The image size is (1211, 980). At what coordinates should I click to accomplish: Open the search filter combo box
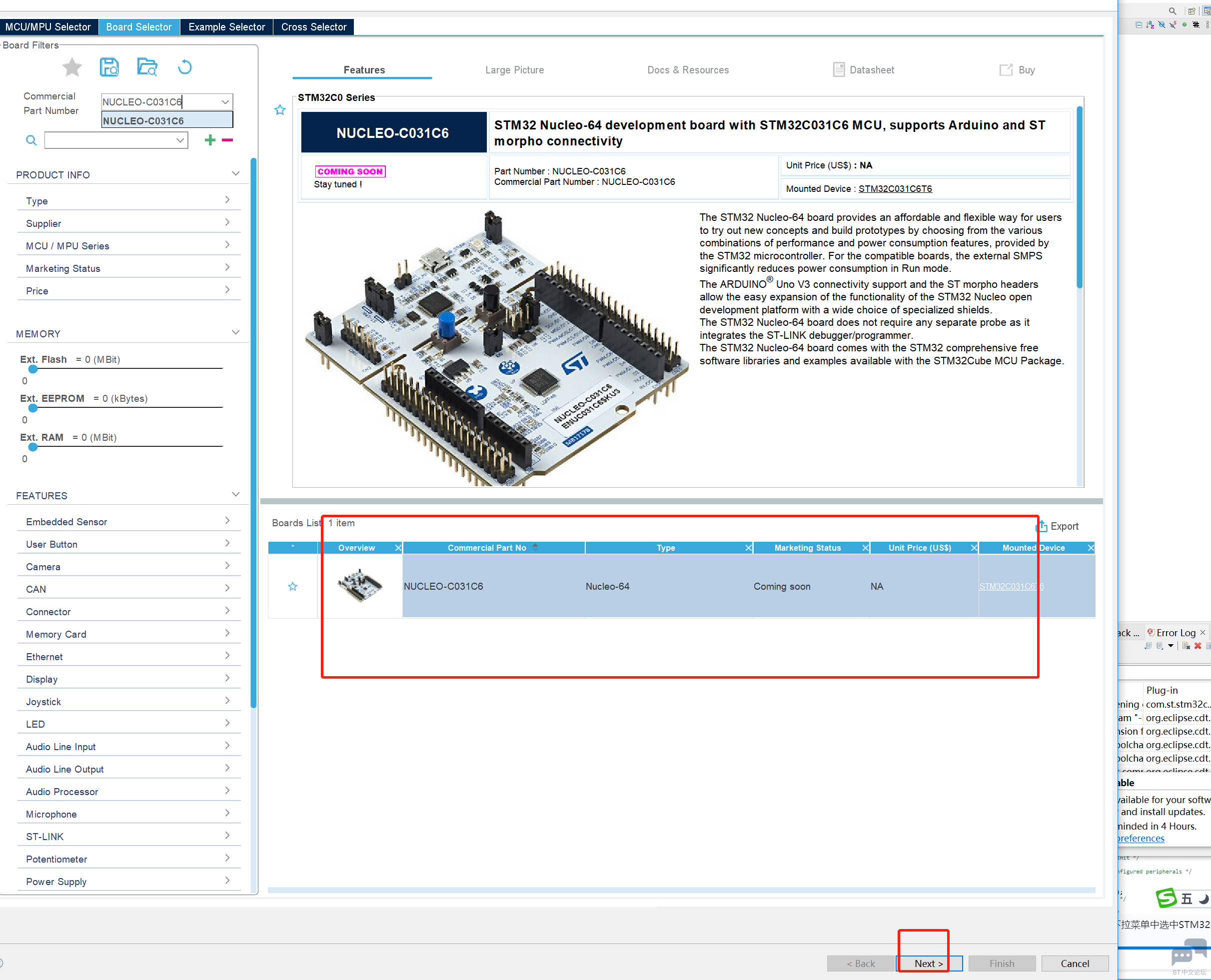coord(116,140)
